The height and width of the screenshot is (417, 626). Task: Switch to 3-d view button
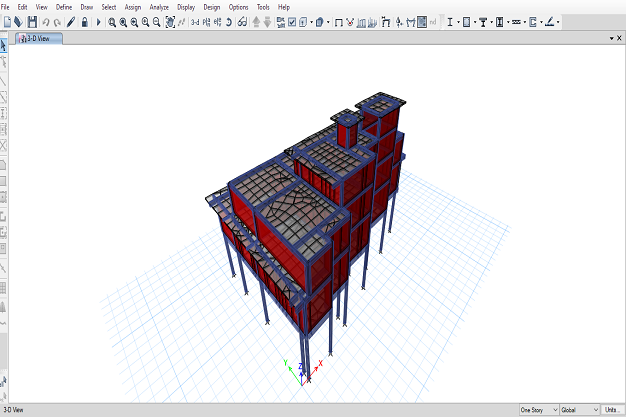(x=195, y=22)
